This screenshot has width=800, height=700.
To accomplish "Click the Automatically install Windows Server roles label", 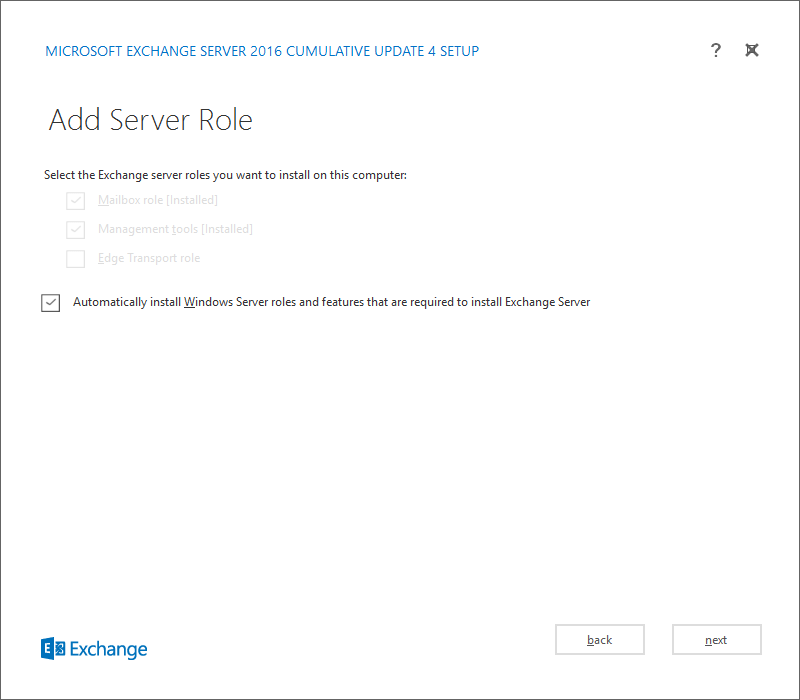I will [x=332, y=302].
